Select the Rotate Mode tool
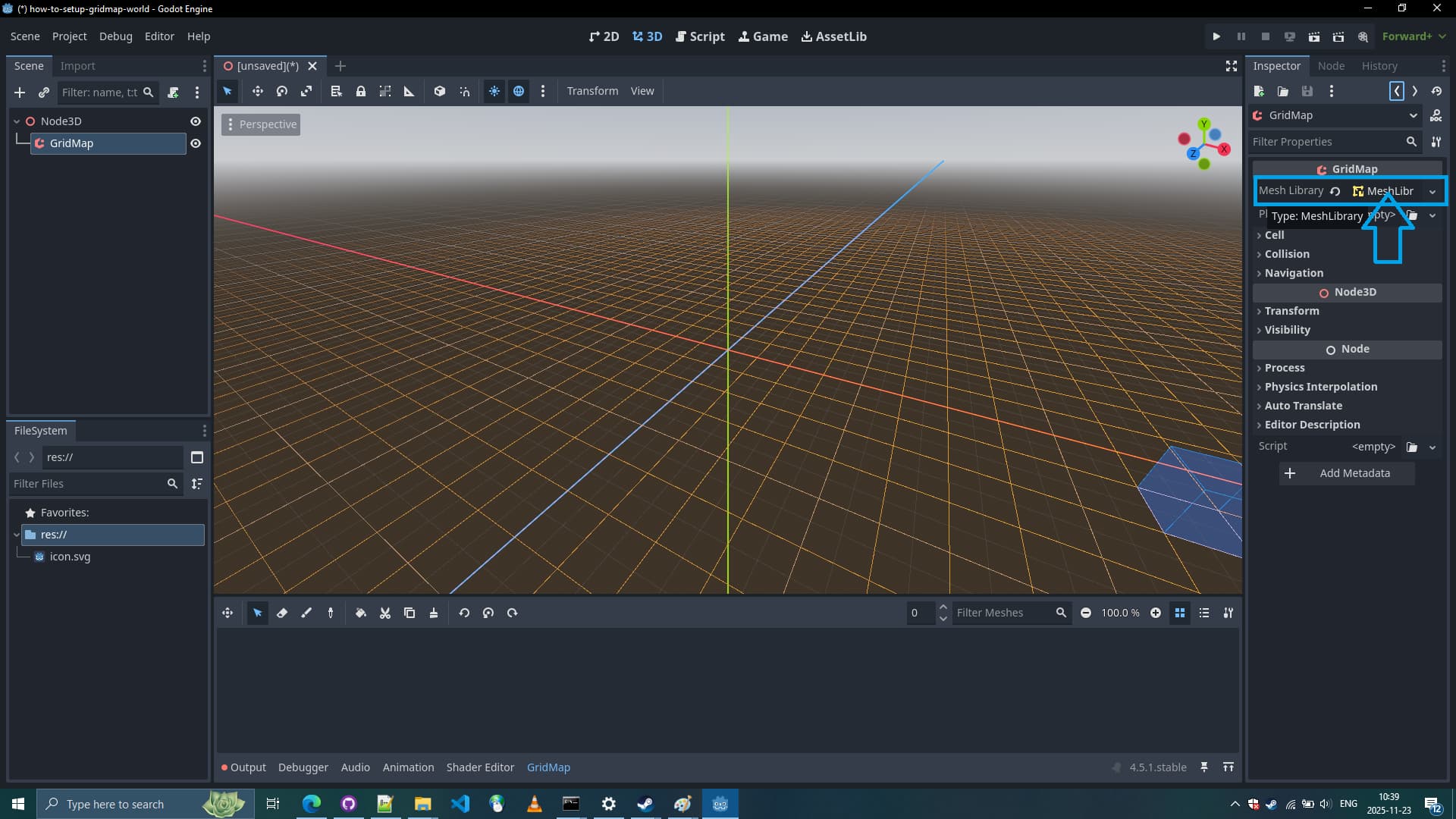 click(x=282, y=91)
